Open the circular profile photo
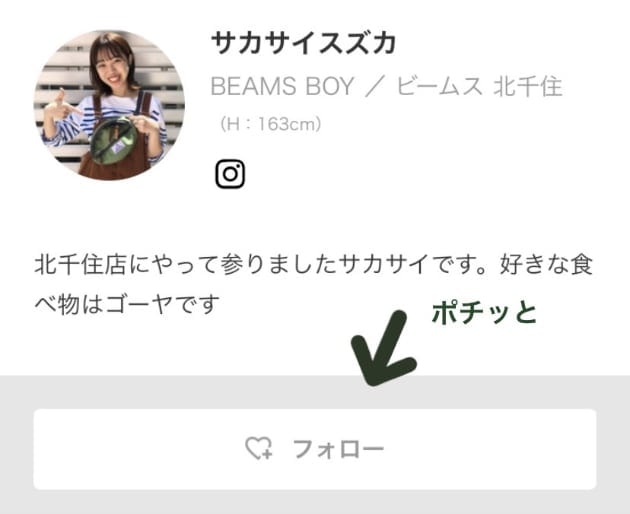This screenshot has width=630, height=514. [x=109, y=105]
